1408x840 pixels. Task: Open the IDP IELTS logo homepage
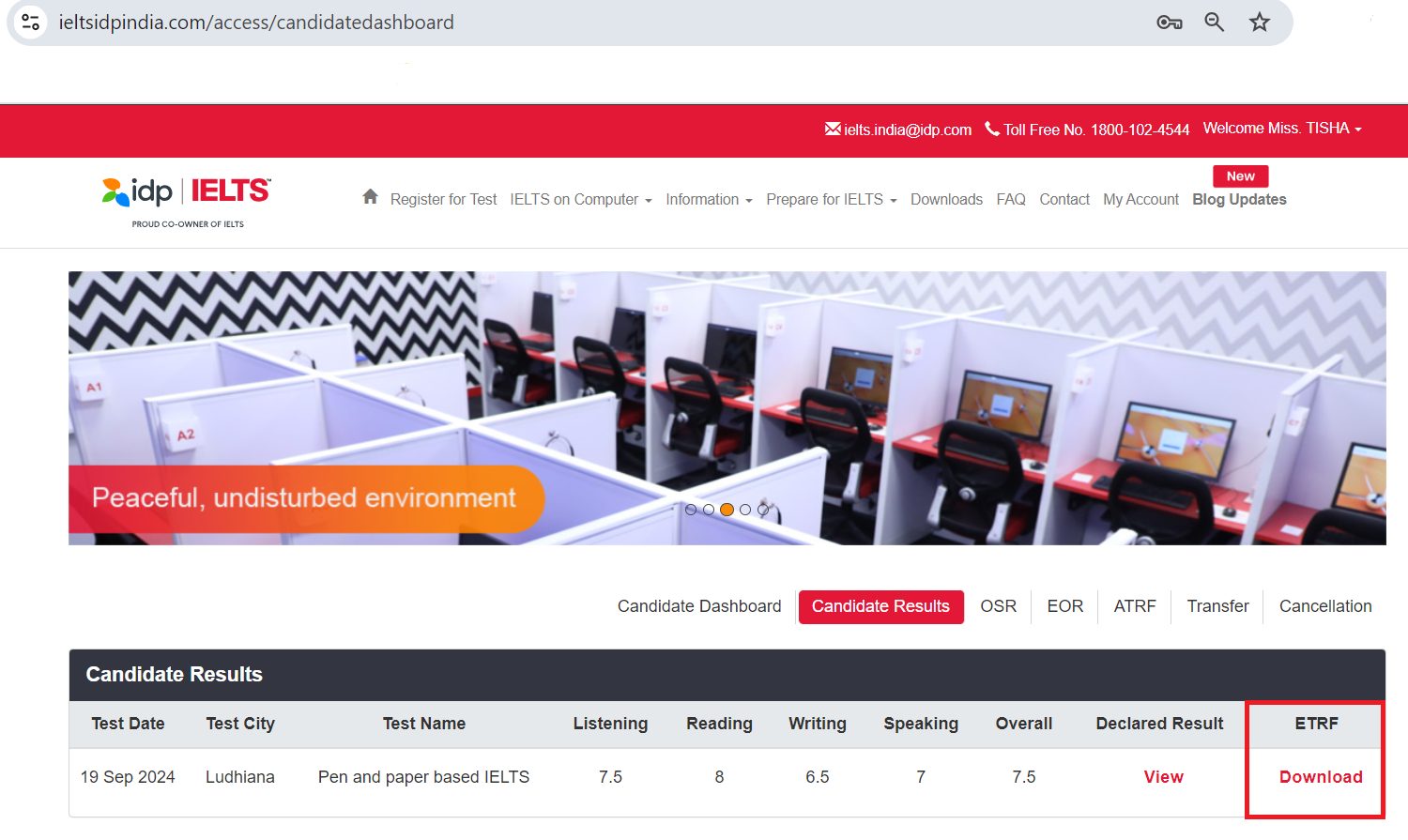click(x=183, y=193)
